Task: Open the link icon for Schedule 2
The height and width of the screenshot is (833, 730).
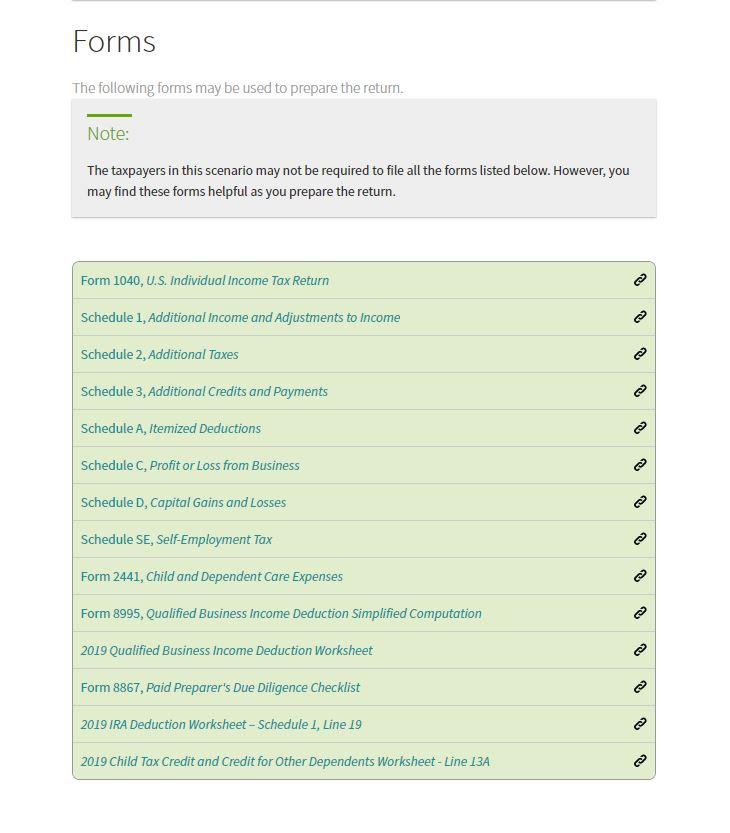Action: pos(639,354)
